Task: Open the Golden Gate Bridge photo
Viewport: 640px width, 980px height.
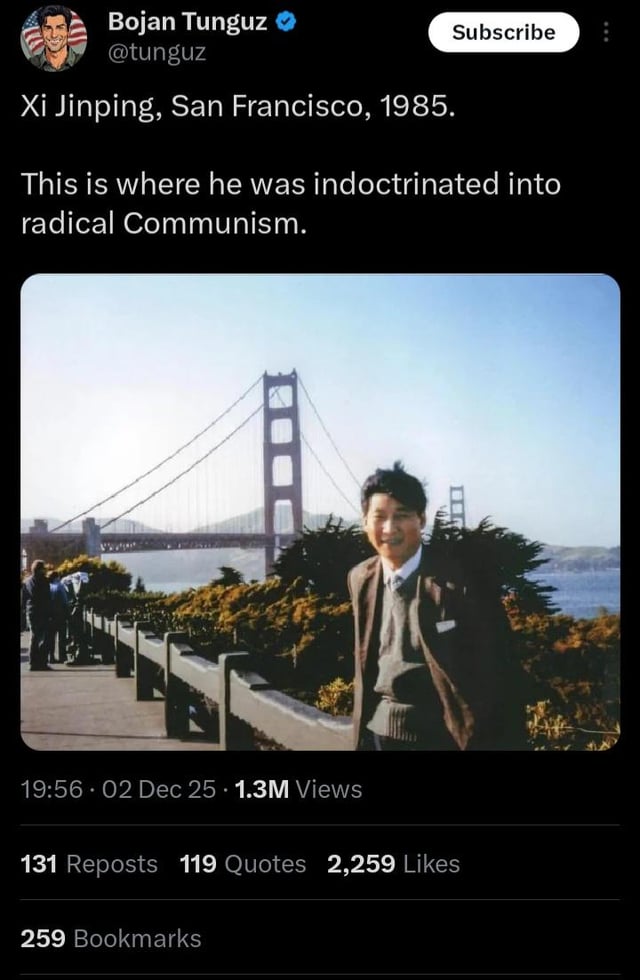Action: point(320,512)
